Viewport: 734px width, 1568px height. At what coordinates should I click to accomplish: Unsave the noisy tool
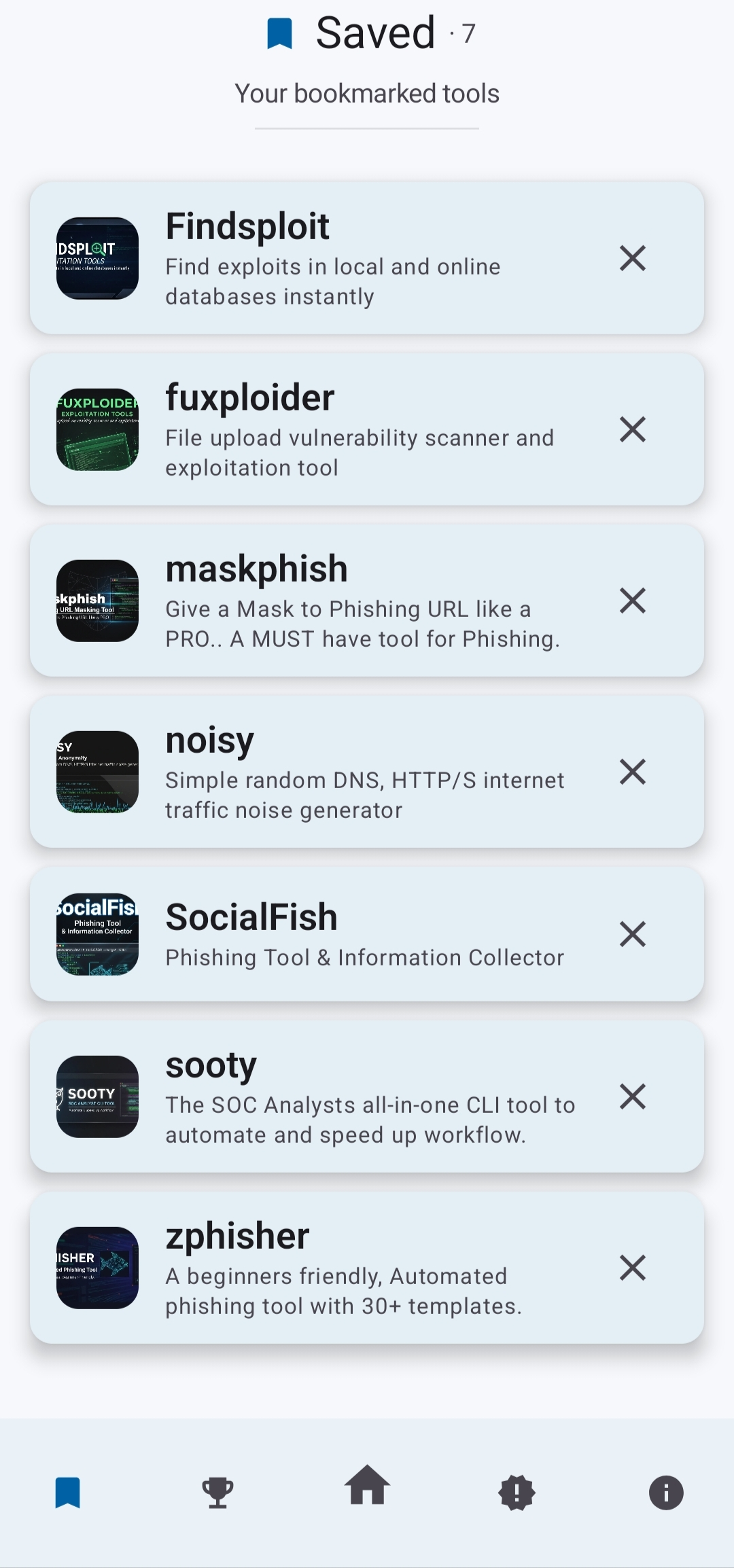tap(632, 772)
